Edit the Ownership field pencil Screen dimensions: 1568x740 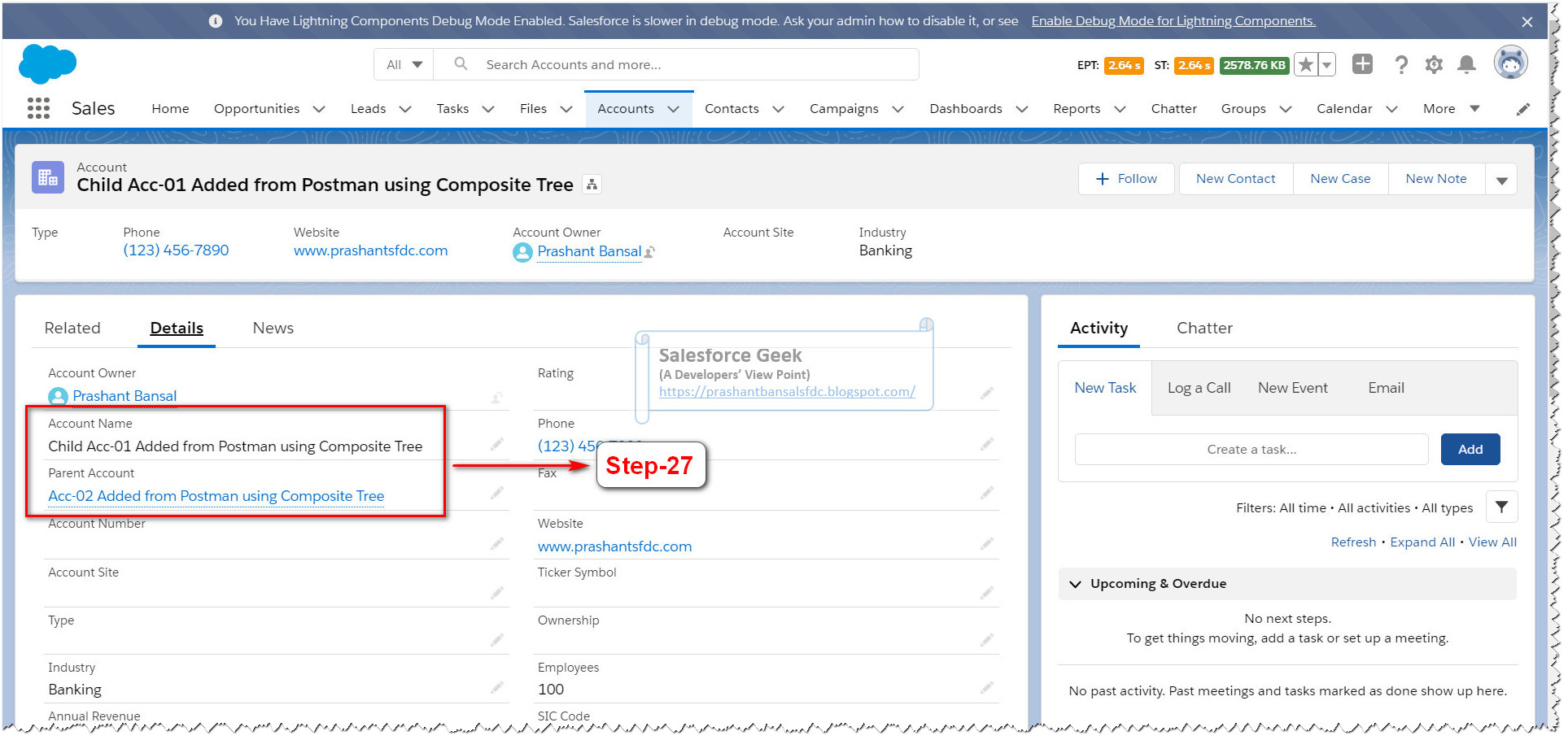click(x=987, y=640)
